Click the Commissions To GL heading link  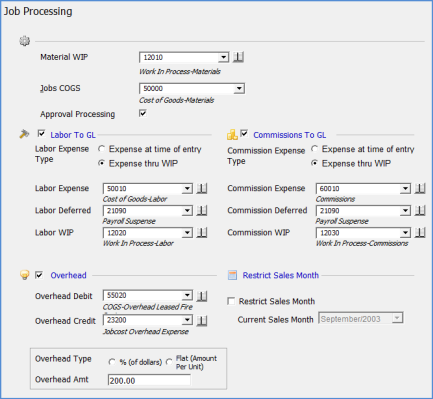pos(290,135)
